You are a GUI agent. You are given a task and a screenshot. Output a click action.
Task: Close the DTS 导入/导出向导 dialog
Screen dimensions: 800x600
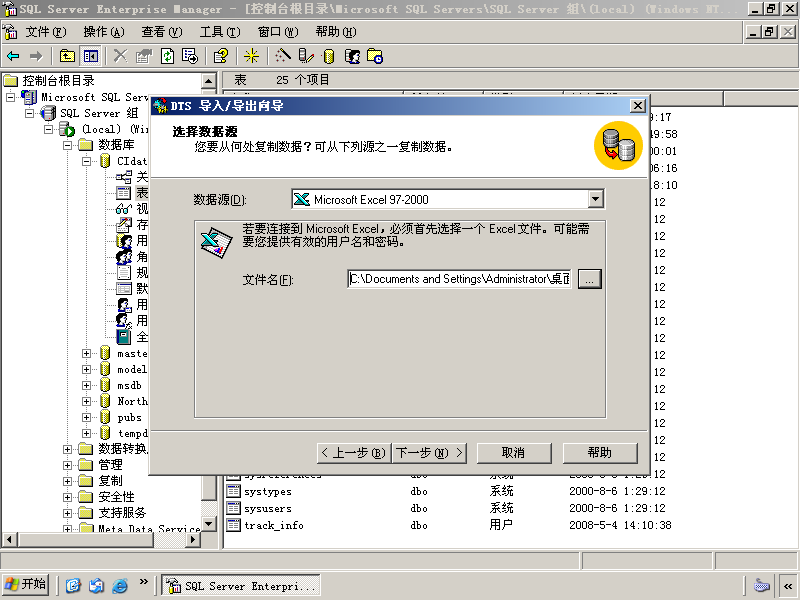coord(638,106)
